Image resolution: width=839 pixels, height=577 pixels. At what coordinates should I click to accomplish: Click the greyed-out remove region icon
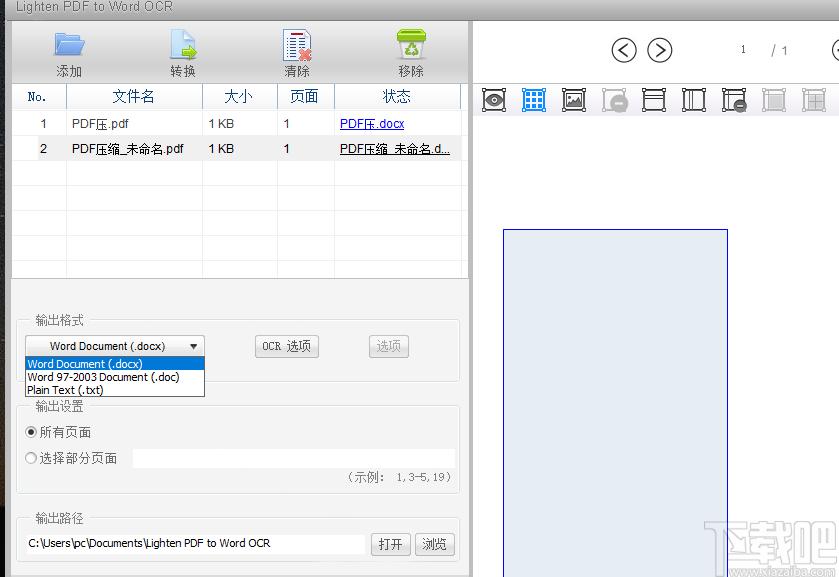pyautogui.click(x=614, y=100)
